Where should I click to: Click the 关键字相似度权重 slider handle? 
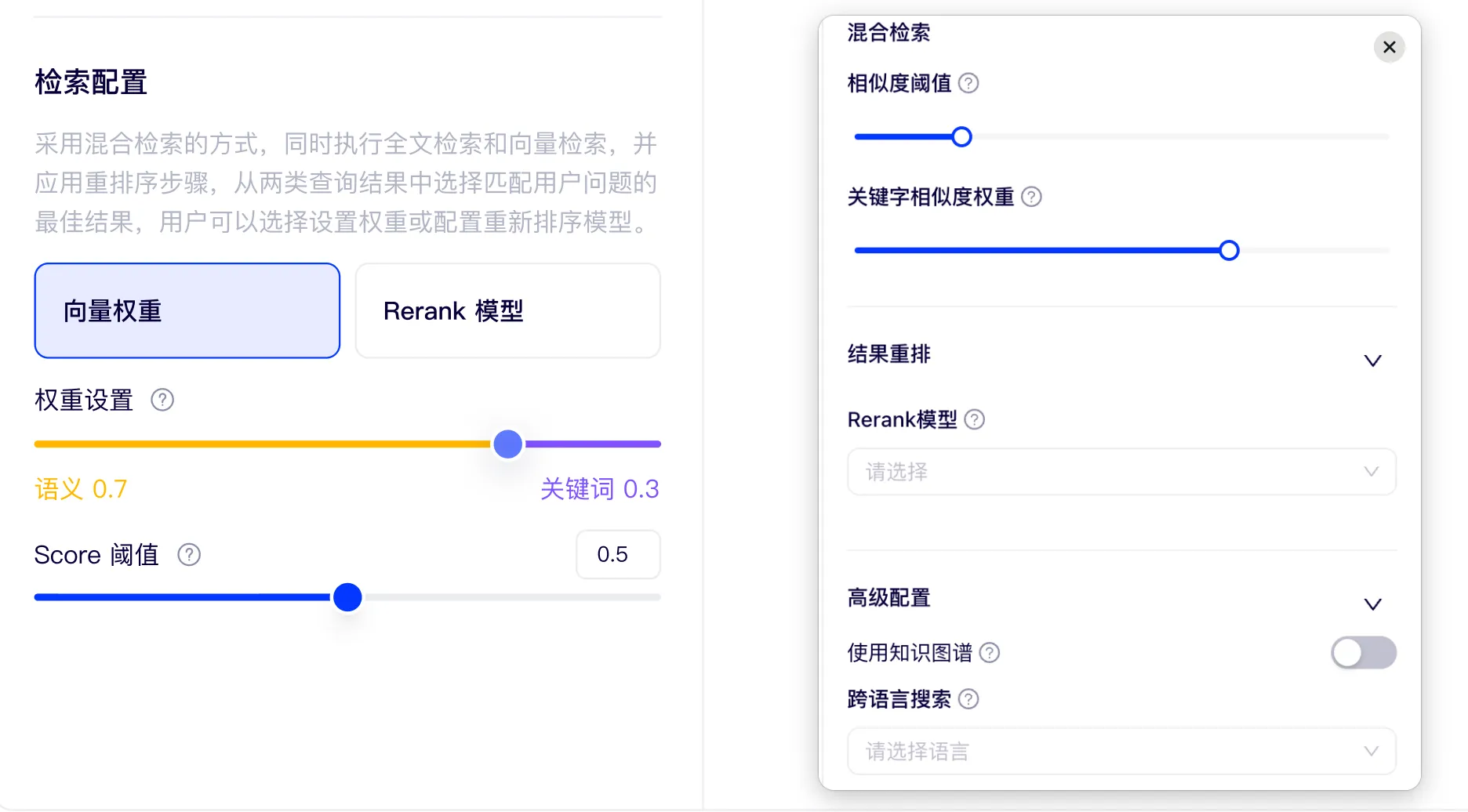[x=1229, y=251]
